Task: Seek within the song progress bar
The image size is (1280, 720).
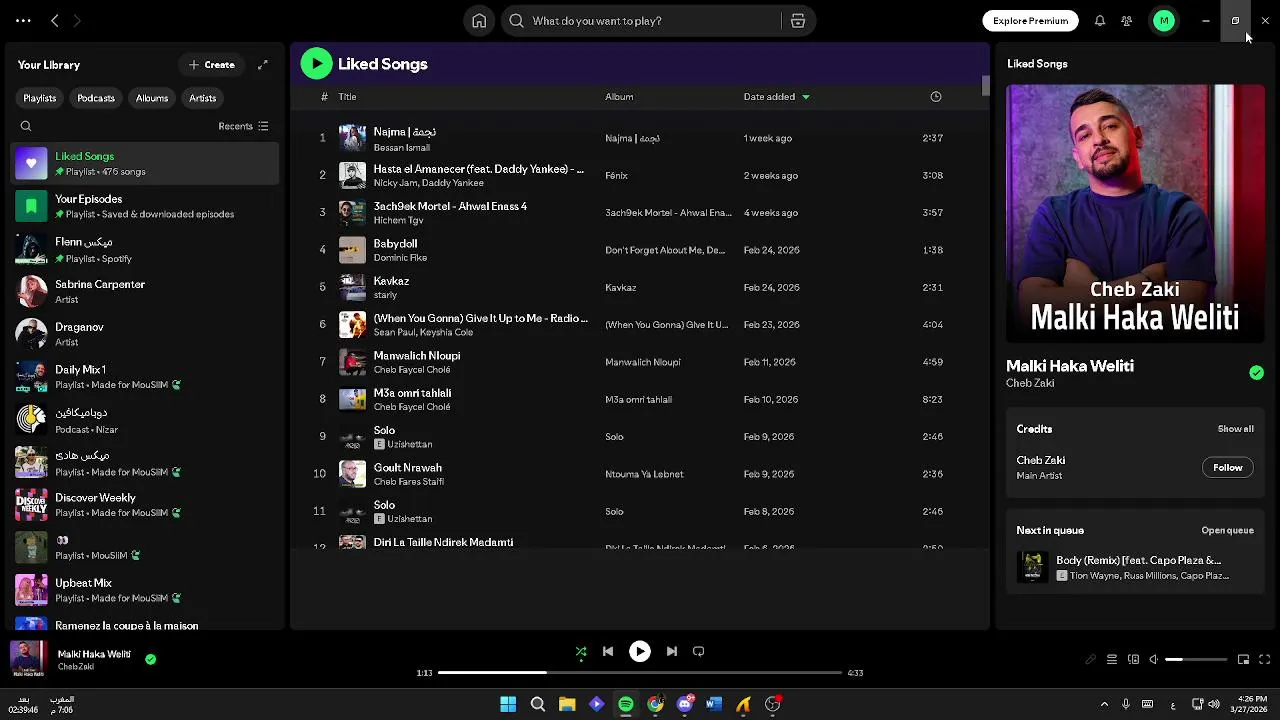Action: coord(640,673)
